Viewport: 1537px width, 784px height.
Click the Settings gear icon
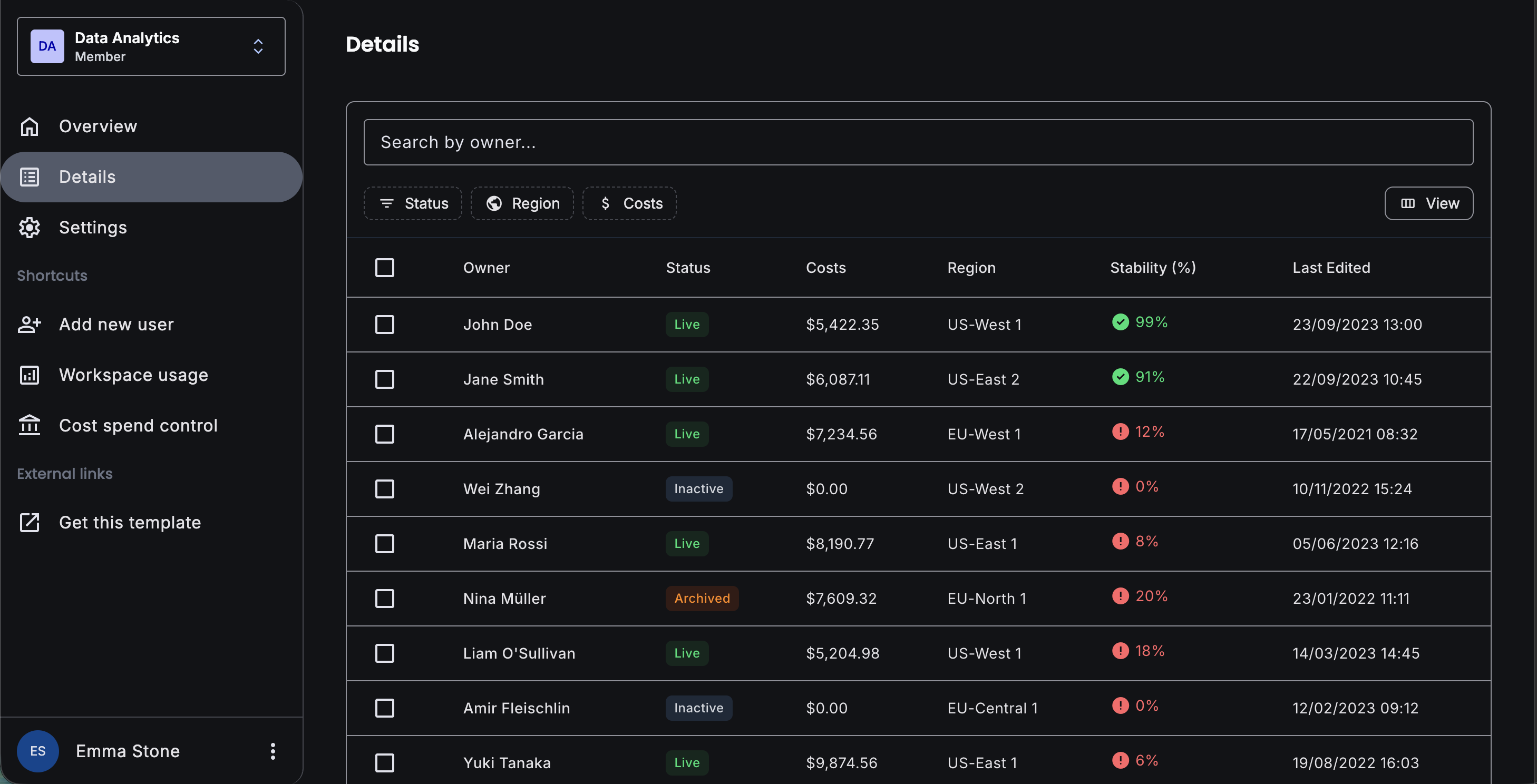click(29, 228)
